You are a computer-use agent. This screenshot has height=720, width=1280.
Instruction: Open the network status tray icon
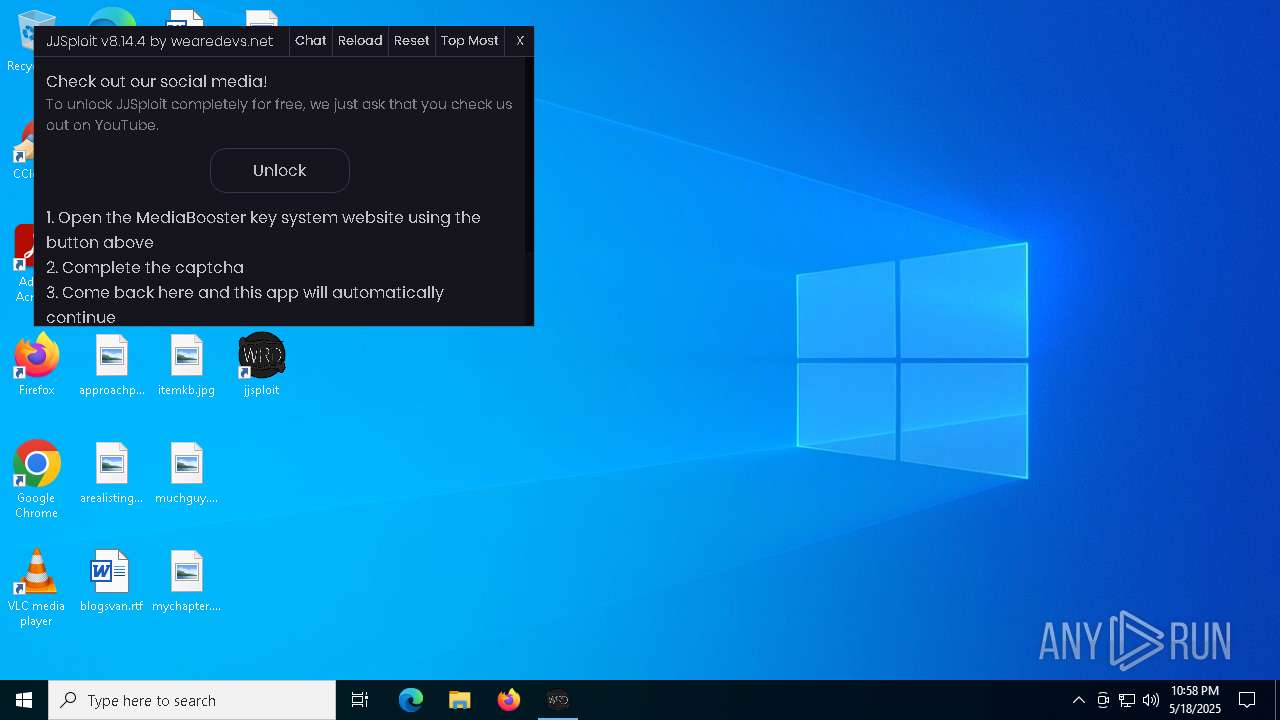click(1127, 700)
